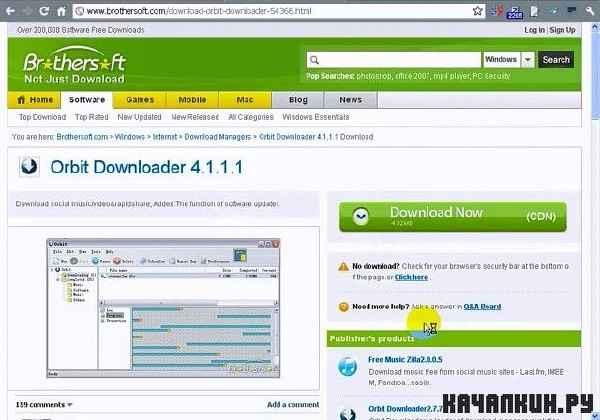Click the orange help icon next to Need more help
The height and width of the screenshot is (420, 600).
(x=343, y=307)
